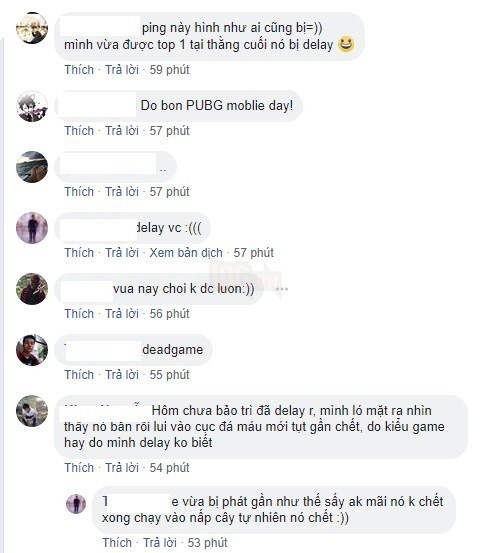Open avatar of the 'deadgame' commenter

click(32, 350)
